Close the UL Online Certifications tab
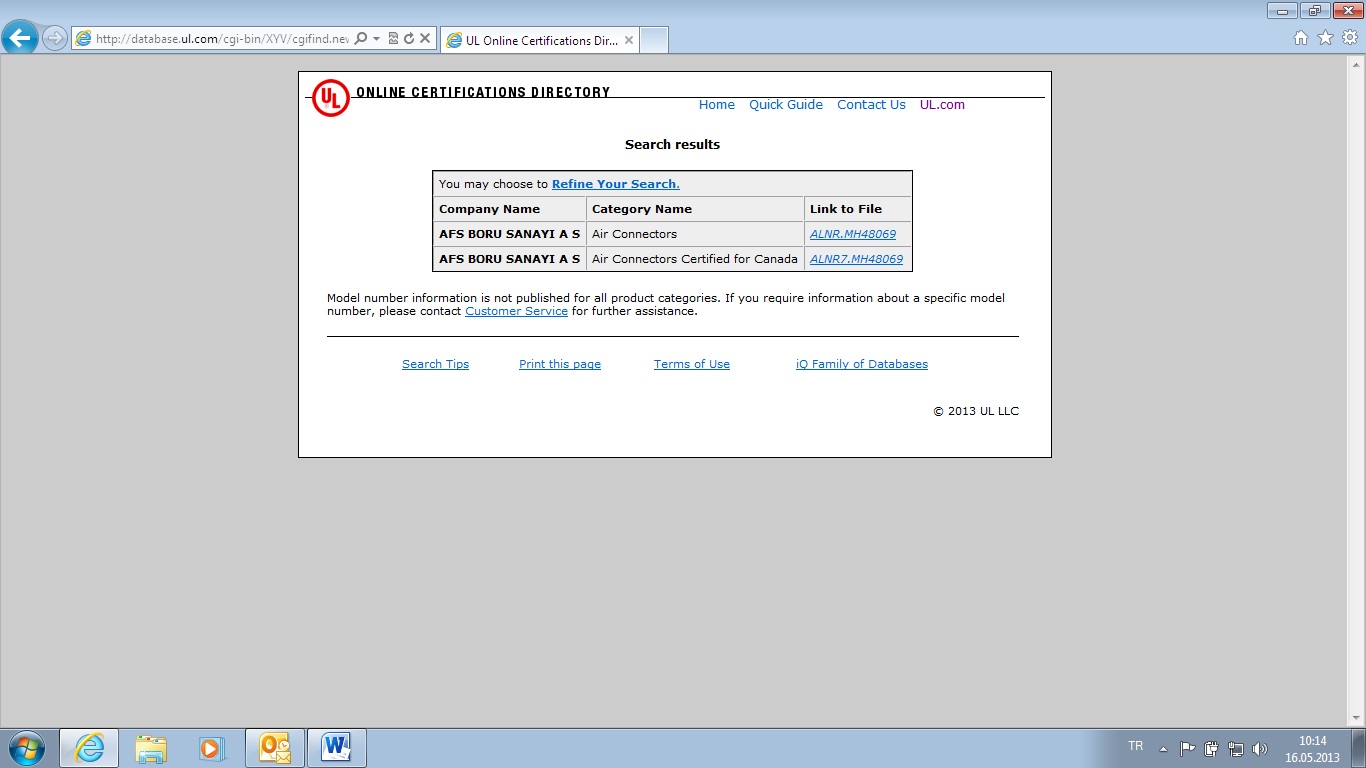The width and height of the screenshot is (1366, 768). click(628, 40)
